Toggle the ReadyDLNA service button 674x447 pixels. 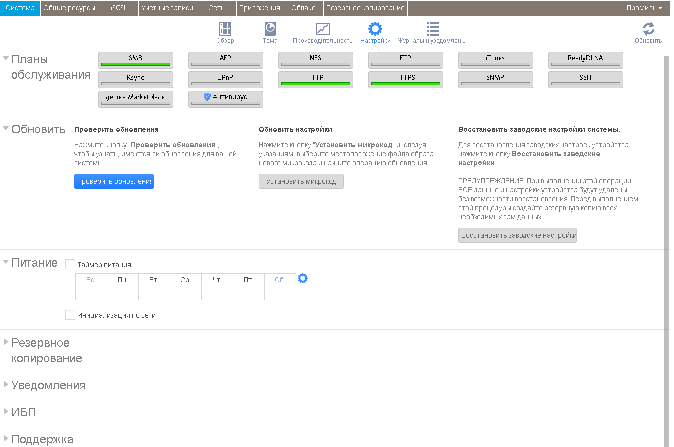coord(585,60)
